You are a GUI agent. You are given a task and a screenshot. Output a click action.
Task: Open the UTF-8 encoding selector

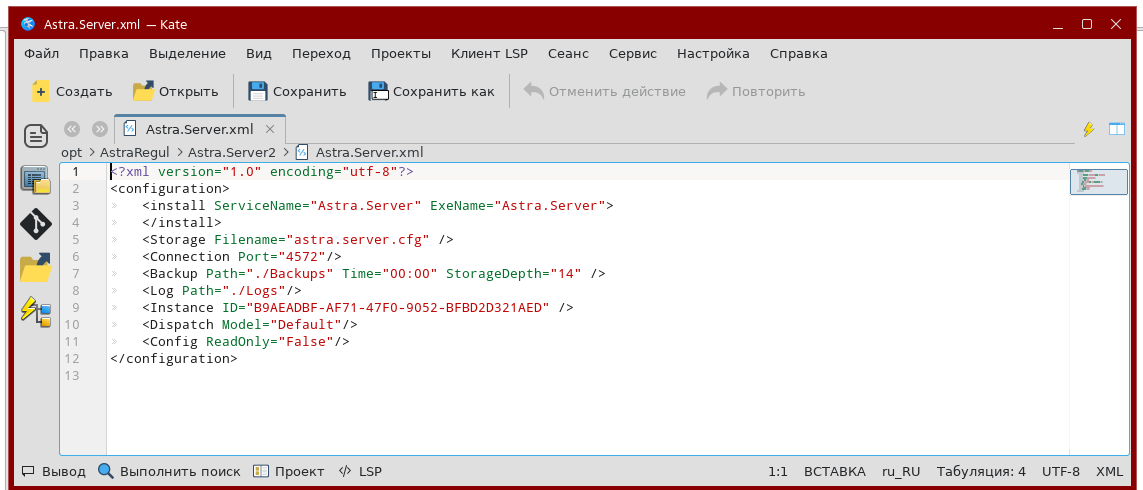click(x=1060, y=471)
